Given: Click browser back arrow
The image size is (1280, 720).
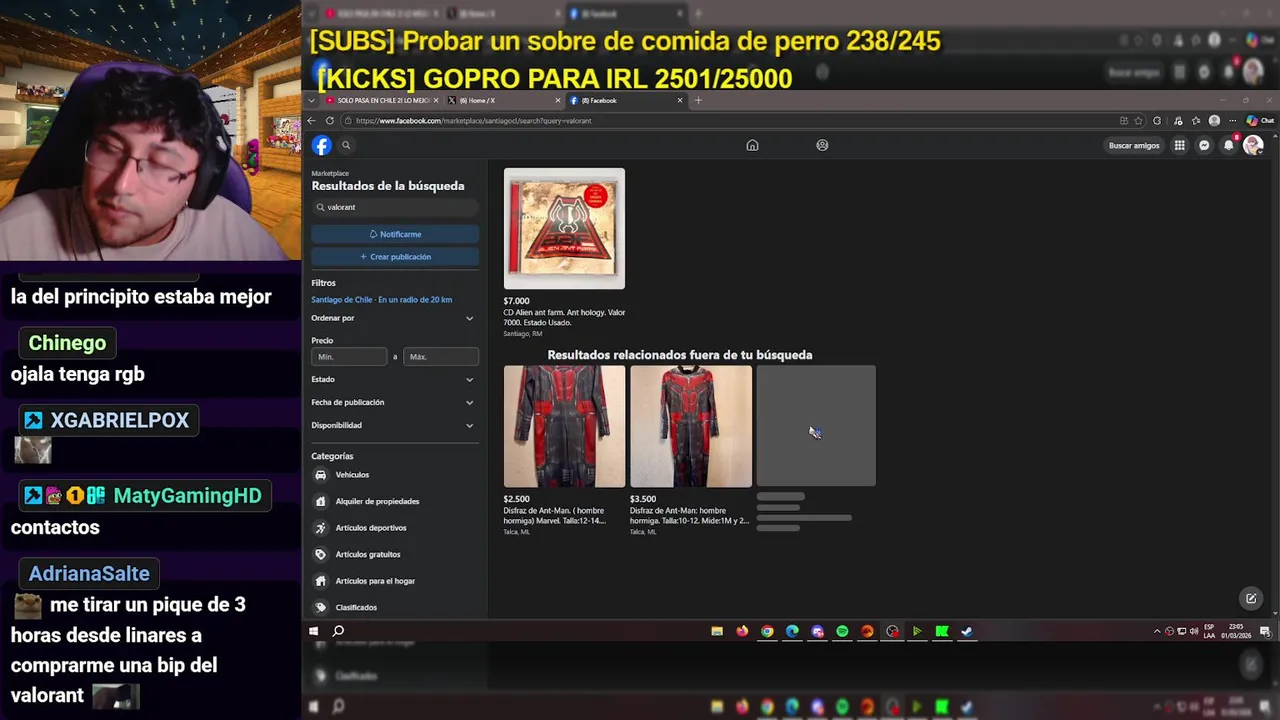Looking at the screenshot, I should point(311,121).
